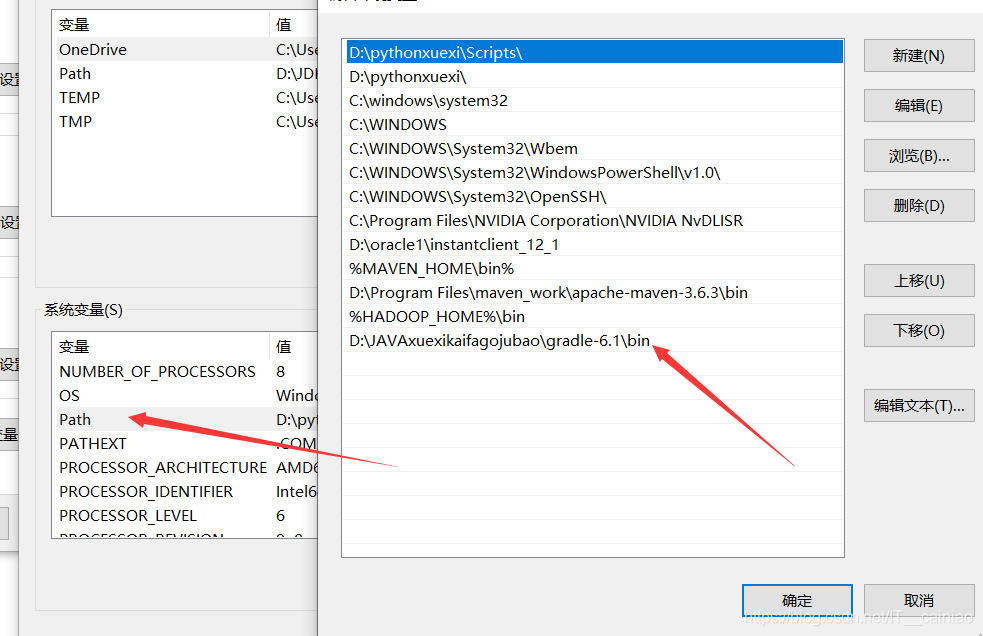Click 变量 column header in user variables
The height and width of the screenshot is (636, 983).
tap(162, 24)
